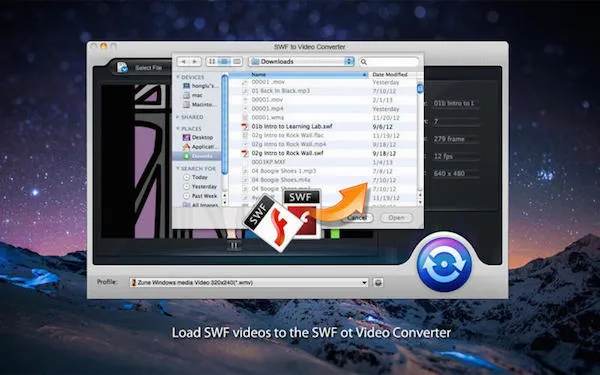Click the Cancel button in file dialog
This screenshot has height=375, width=600.
click(x=356, y=218)
